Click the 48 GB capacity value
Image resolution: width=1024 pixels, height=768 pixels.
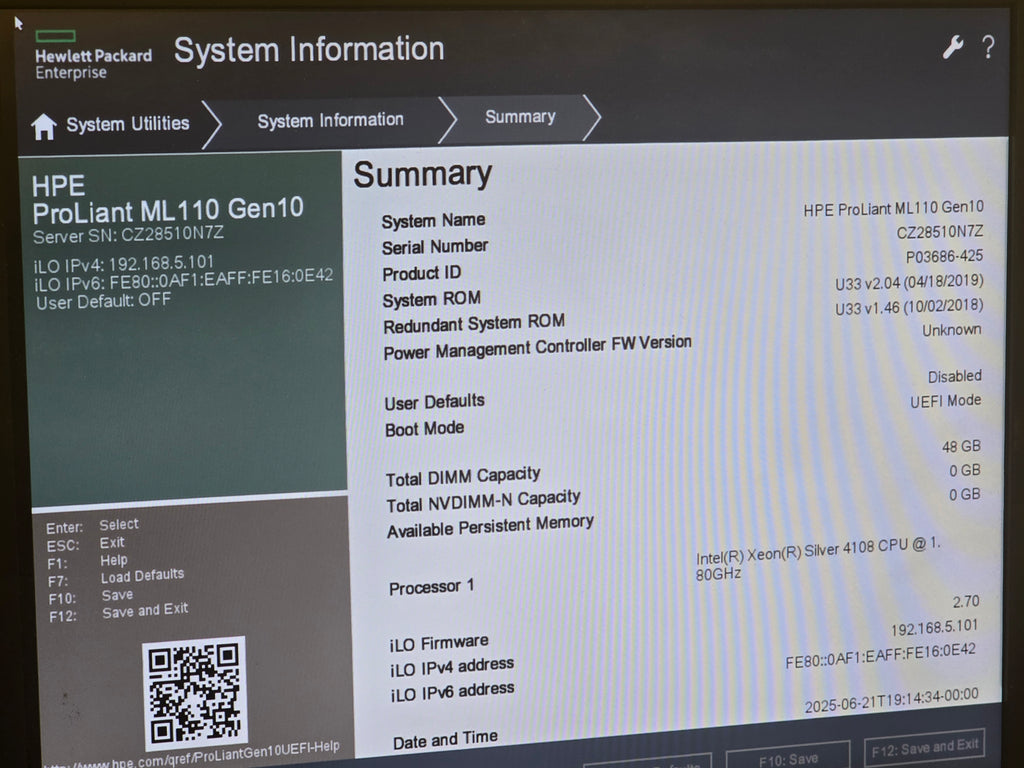[961, 446]
